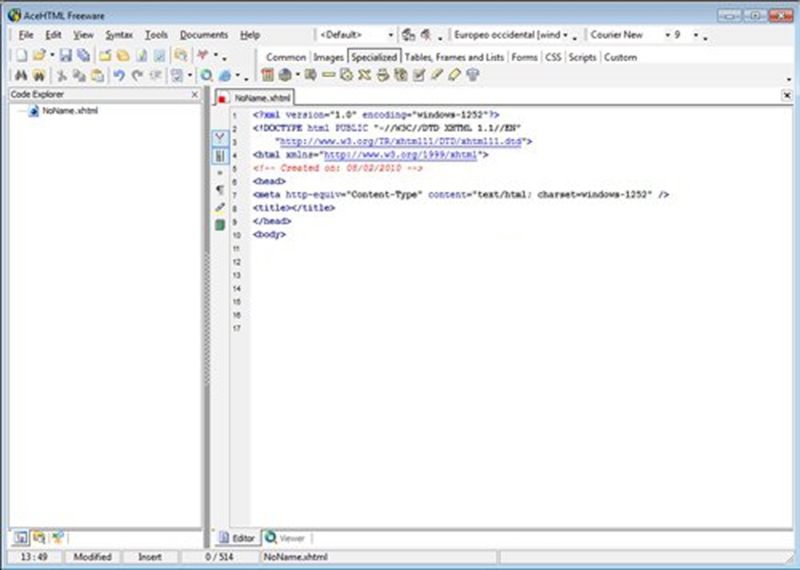The height and width of the screenshot is (570, 800).
Task: Click the Modified status bar field
Action: [x=92, y=557]
